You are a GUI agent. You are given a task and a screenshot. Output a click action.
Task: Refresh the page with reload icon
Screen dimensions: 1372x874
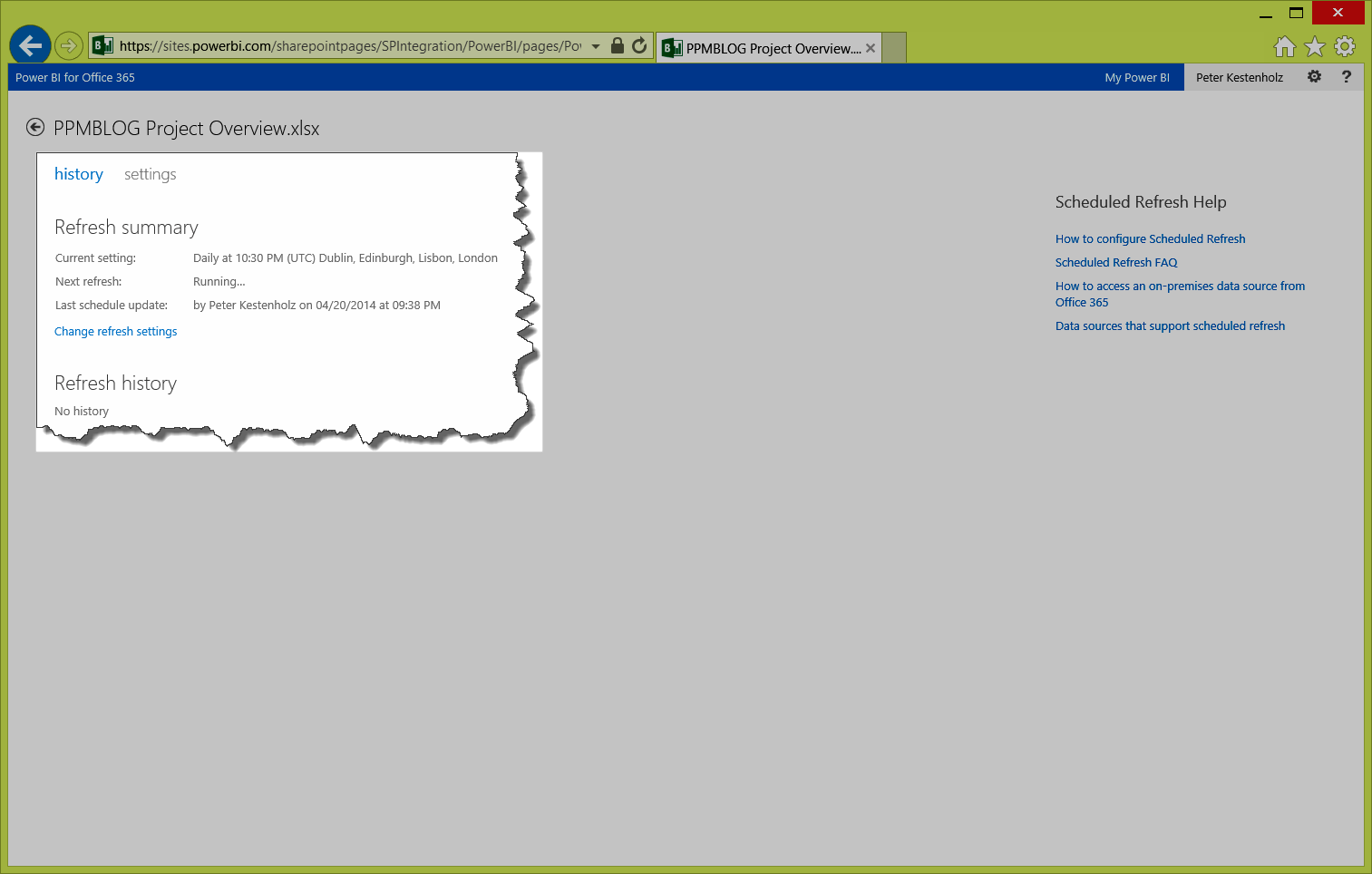click(639, 45)
